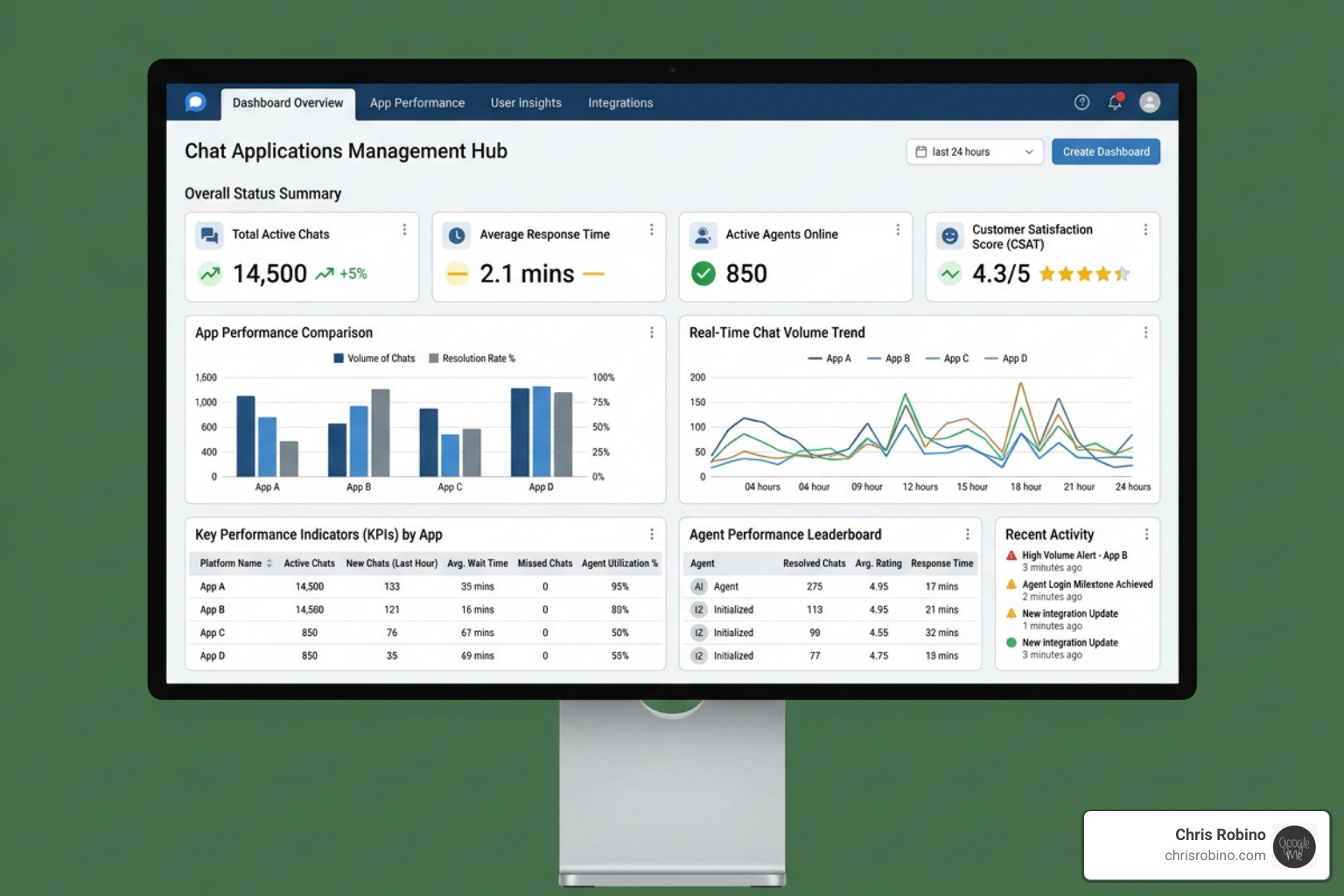Image resolution: width=1344 pixels, height=896 pixels.
Task: Select the App C row in KPIs table
Action: pos(425,633)
